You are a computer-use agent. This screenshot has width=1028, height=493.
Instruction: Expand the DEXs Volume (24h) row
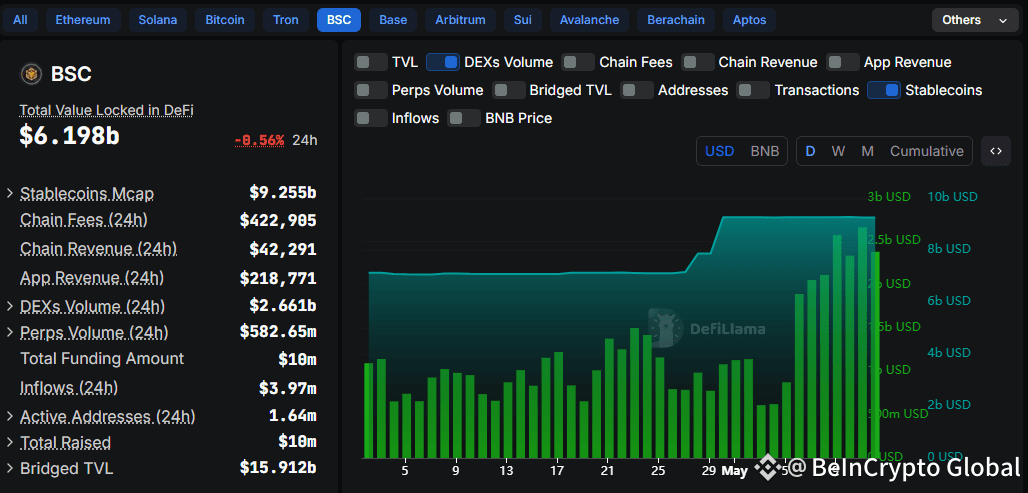pyautogui.click(x=10, y=306)
